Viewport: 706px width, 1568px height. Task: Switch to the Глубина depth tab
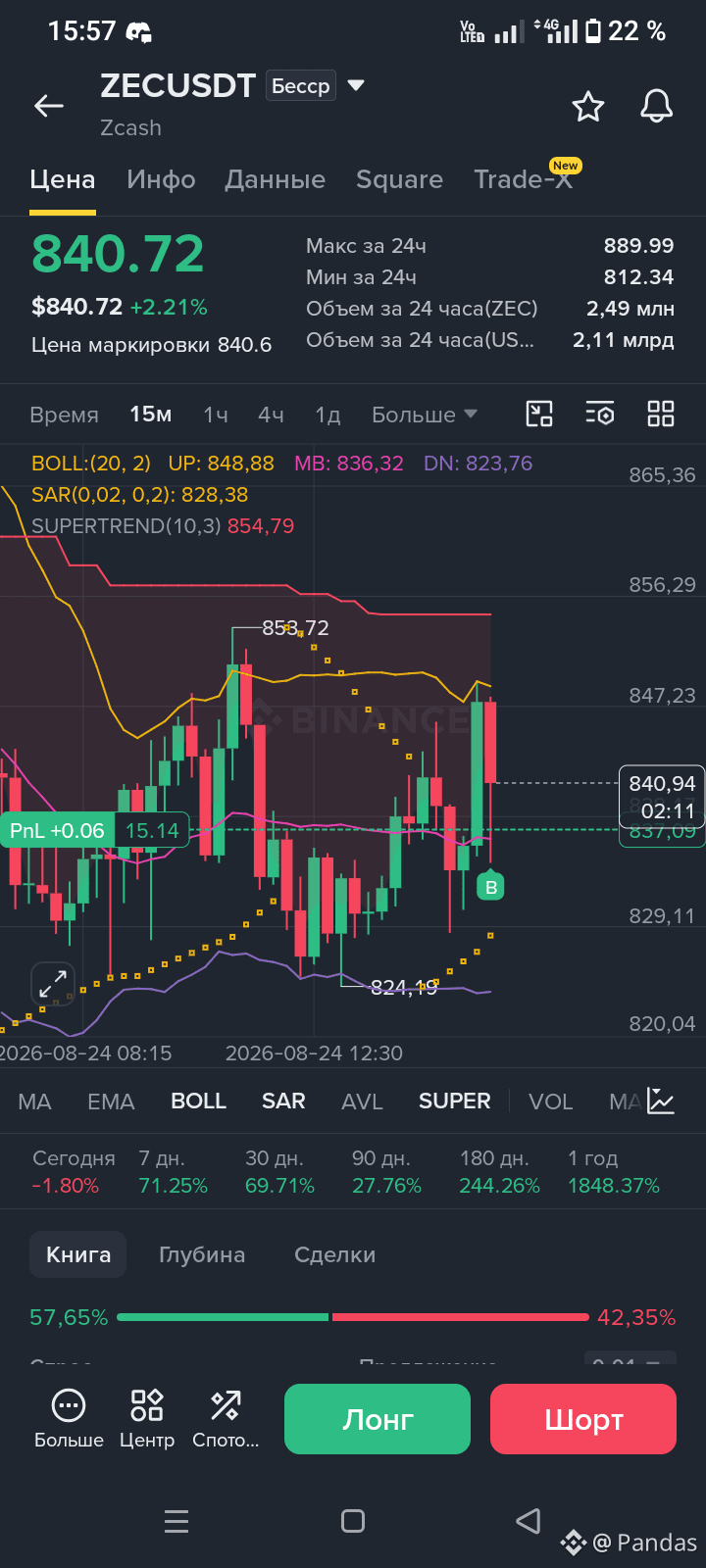(x=202, y=1254)
